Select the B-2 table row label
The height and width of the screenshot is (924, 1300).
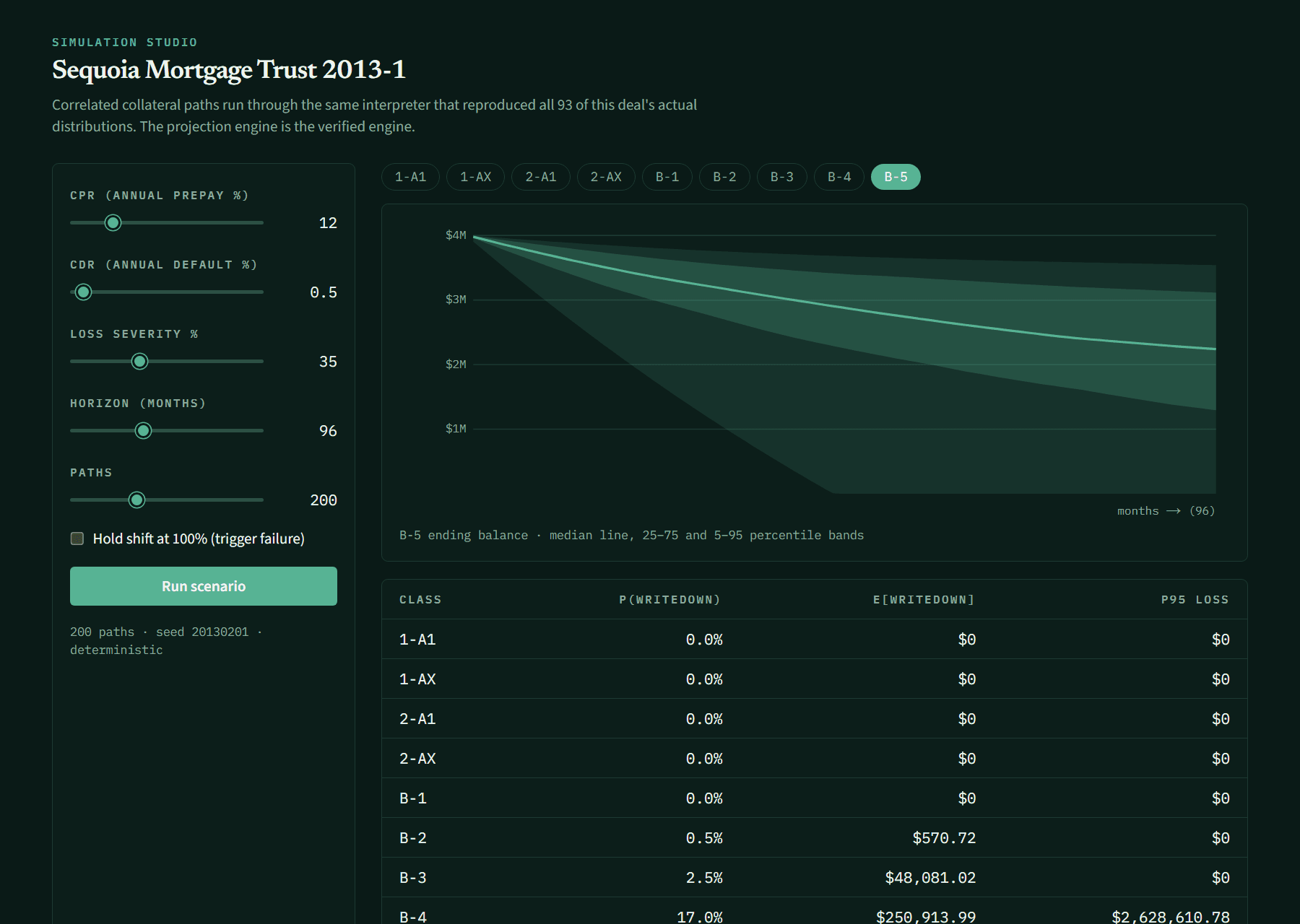click(413, 838)
